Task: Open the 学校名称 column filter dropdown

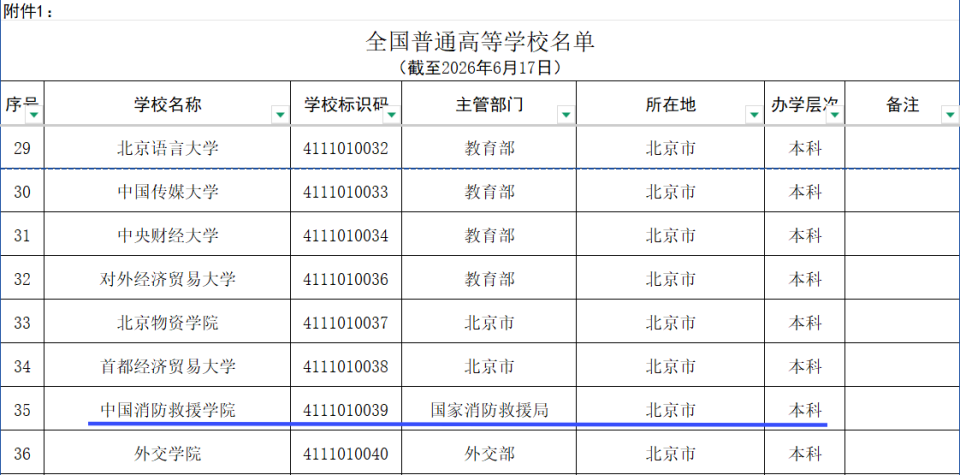Action: coord(280,114)
